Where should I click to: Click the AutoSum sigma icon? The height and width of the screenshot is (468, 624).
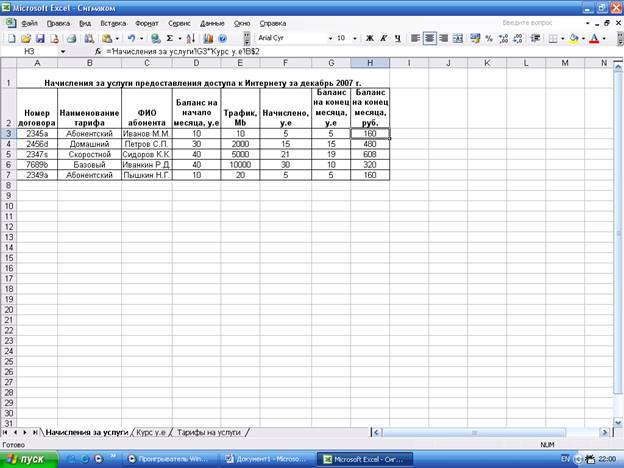(169, 38)
